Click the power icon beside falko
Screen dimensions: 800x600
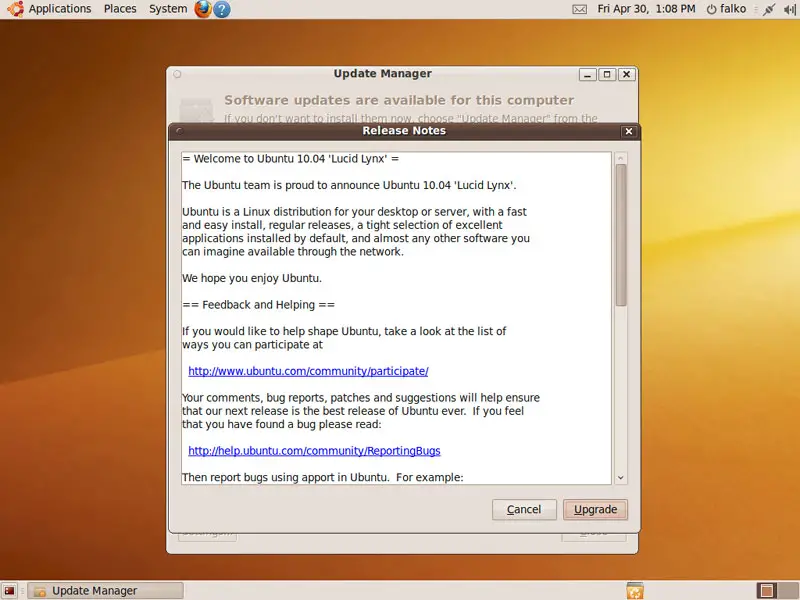click(711, 9)
